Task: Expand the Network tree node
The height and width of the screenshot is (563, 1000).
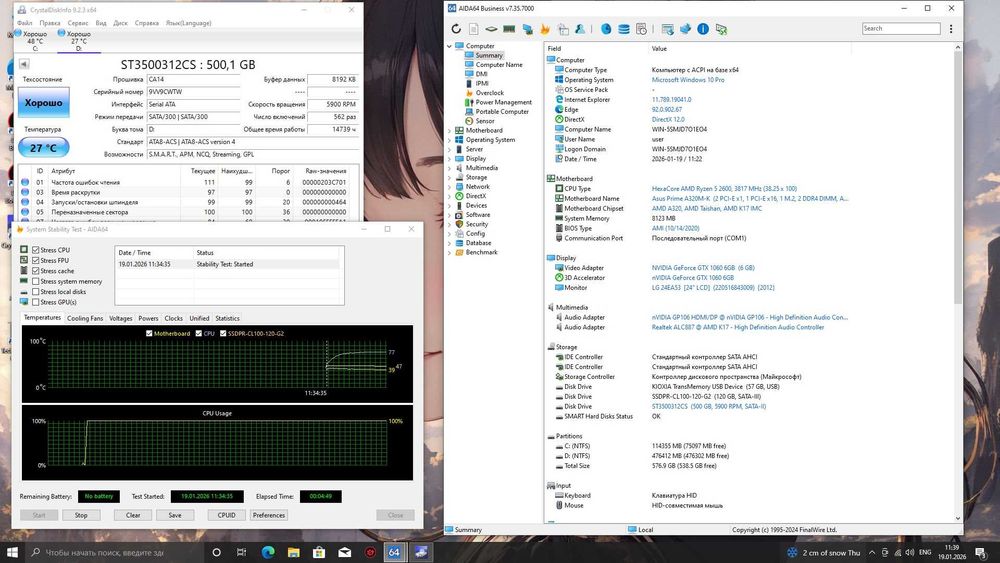Action: [x=449, y=187]
